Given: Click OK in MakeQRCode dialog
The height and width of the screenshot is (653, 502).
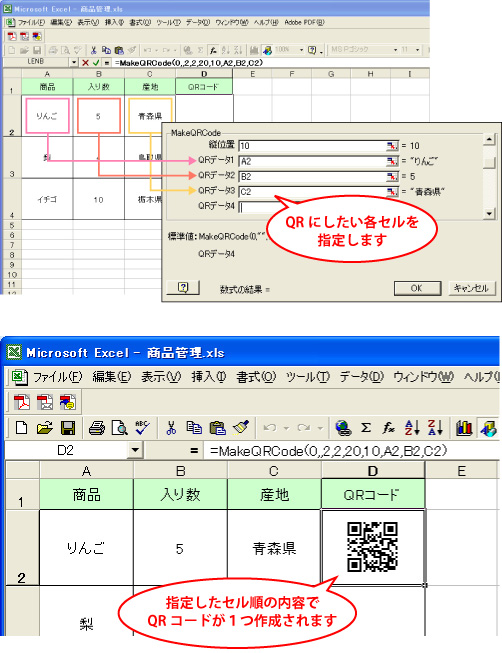Looking at the screenshot, I should [417, 288].
